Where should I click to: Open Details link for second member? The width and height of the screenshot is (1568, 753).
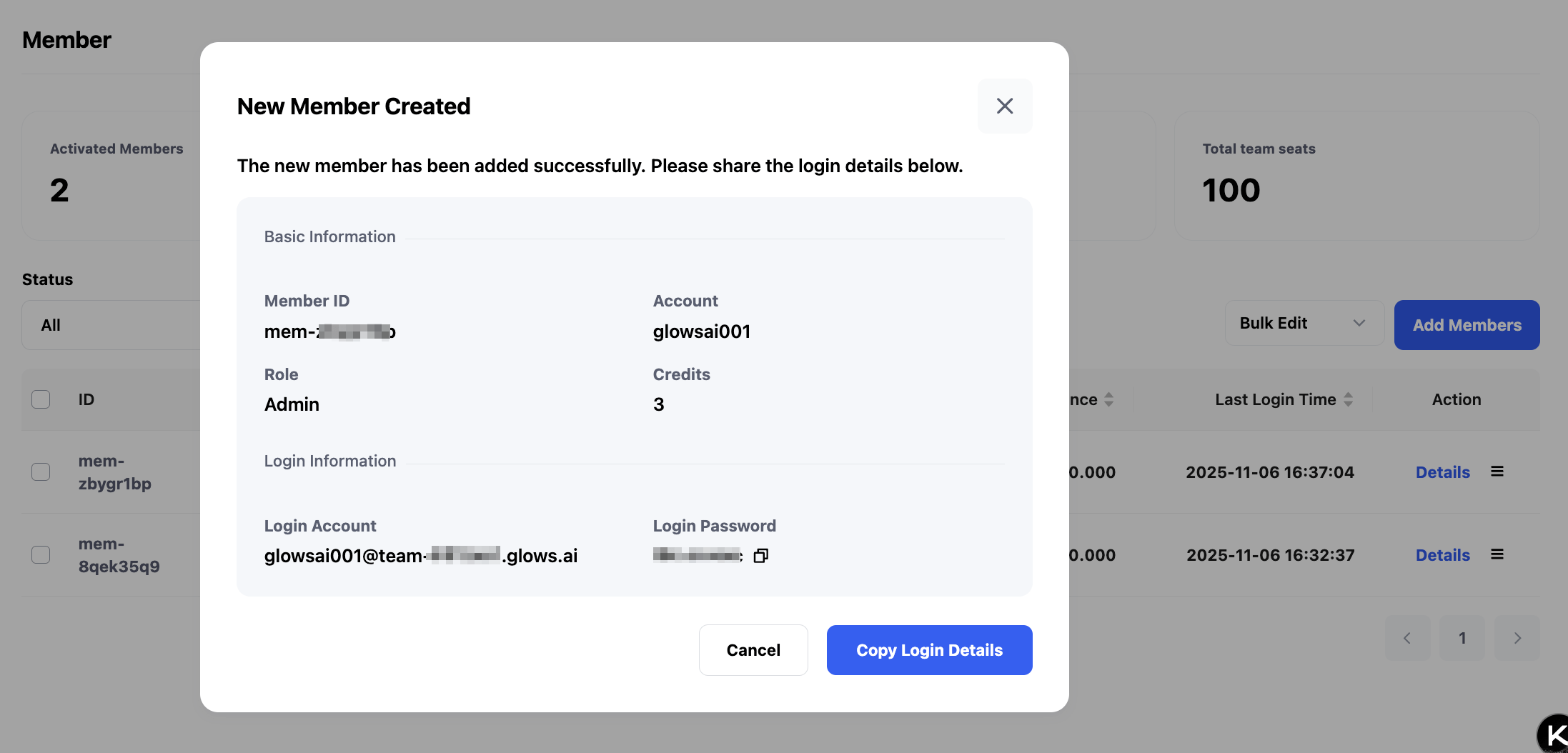pyautogui.click(x=1442, y=555)
